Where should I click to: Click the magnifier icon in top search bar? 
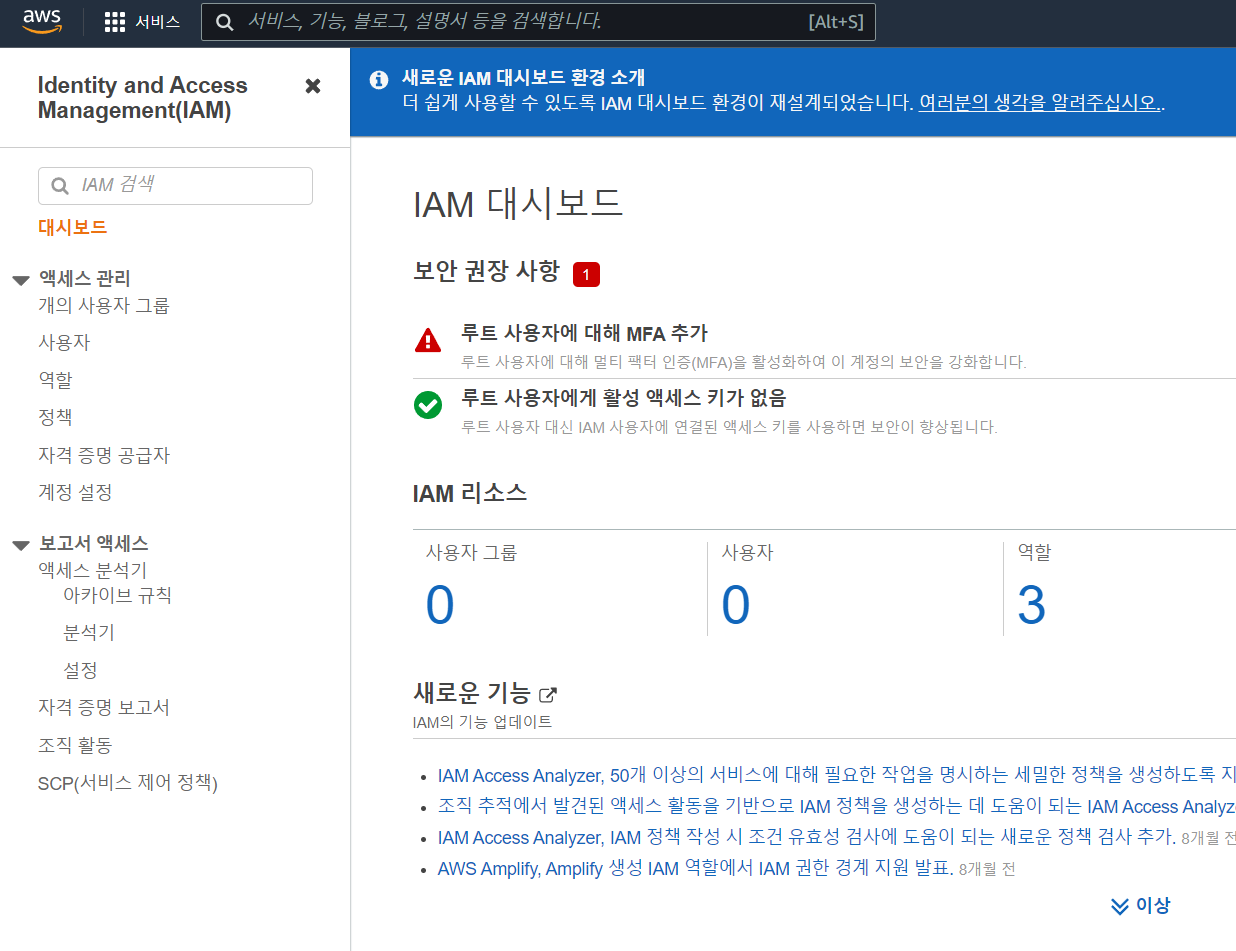click(x=225, y=22)
